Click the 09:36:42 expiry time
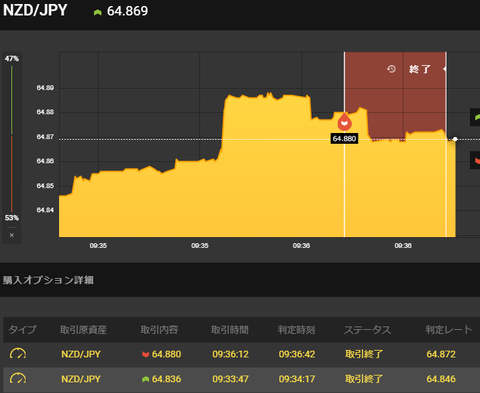Image resolution: width=480 pixels, height=393 pixels. point(297,354)
